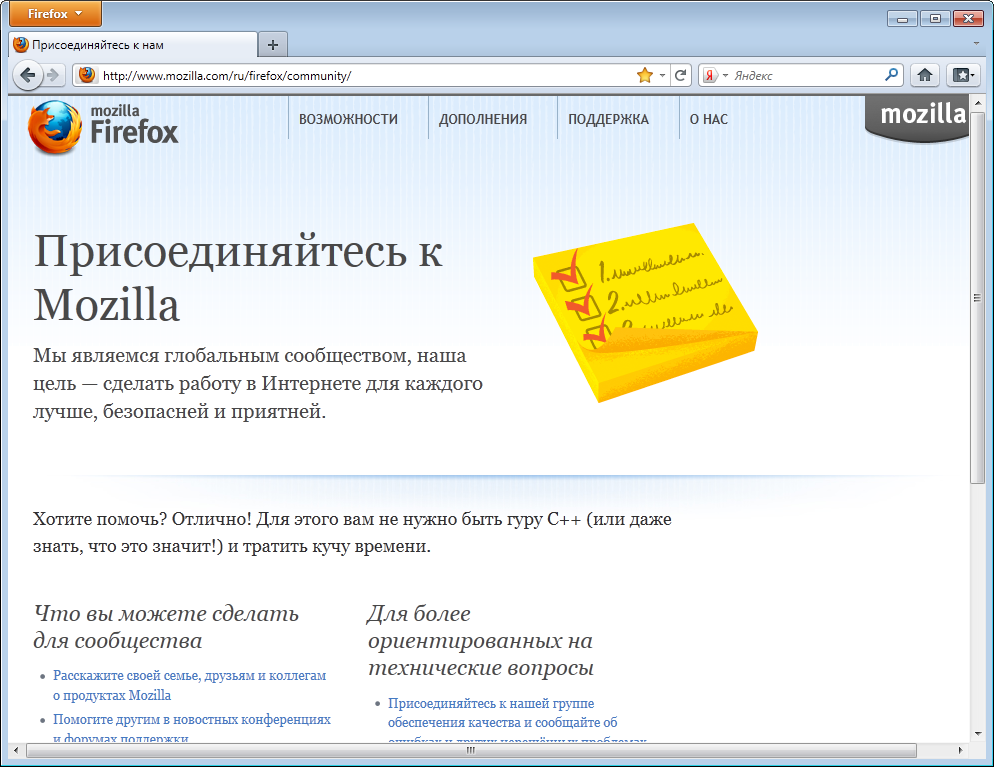Click the site identity favicon in the address bar

pos(87,75)
